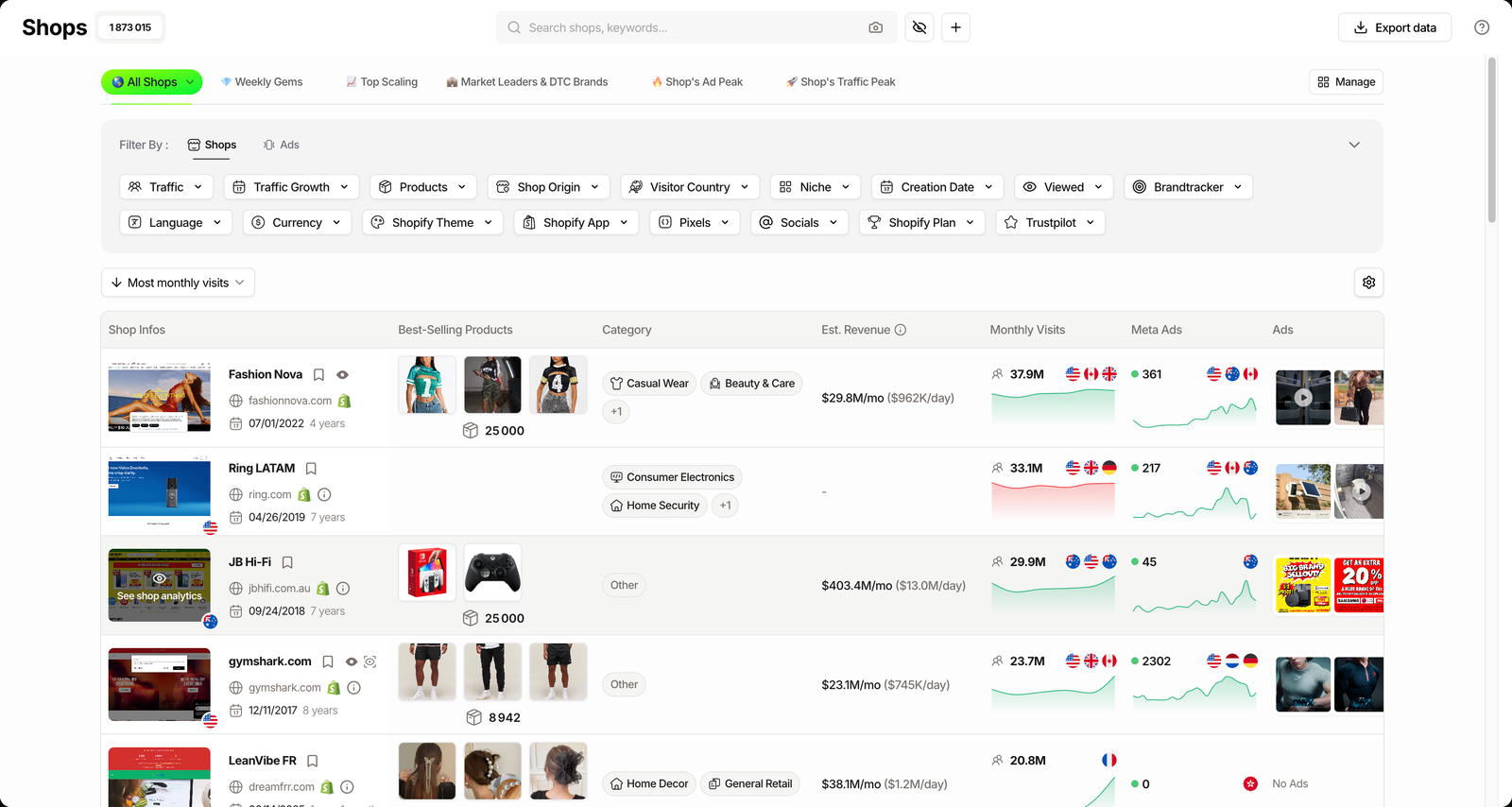
Task: Open the Traffic Growth filter dropdown
Action: (x=292, y=187)
